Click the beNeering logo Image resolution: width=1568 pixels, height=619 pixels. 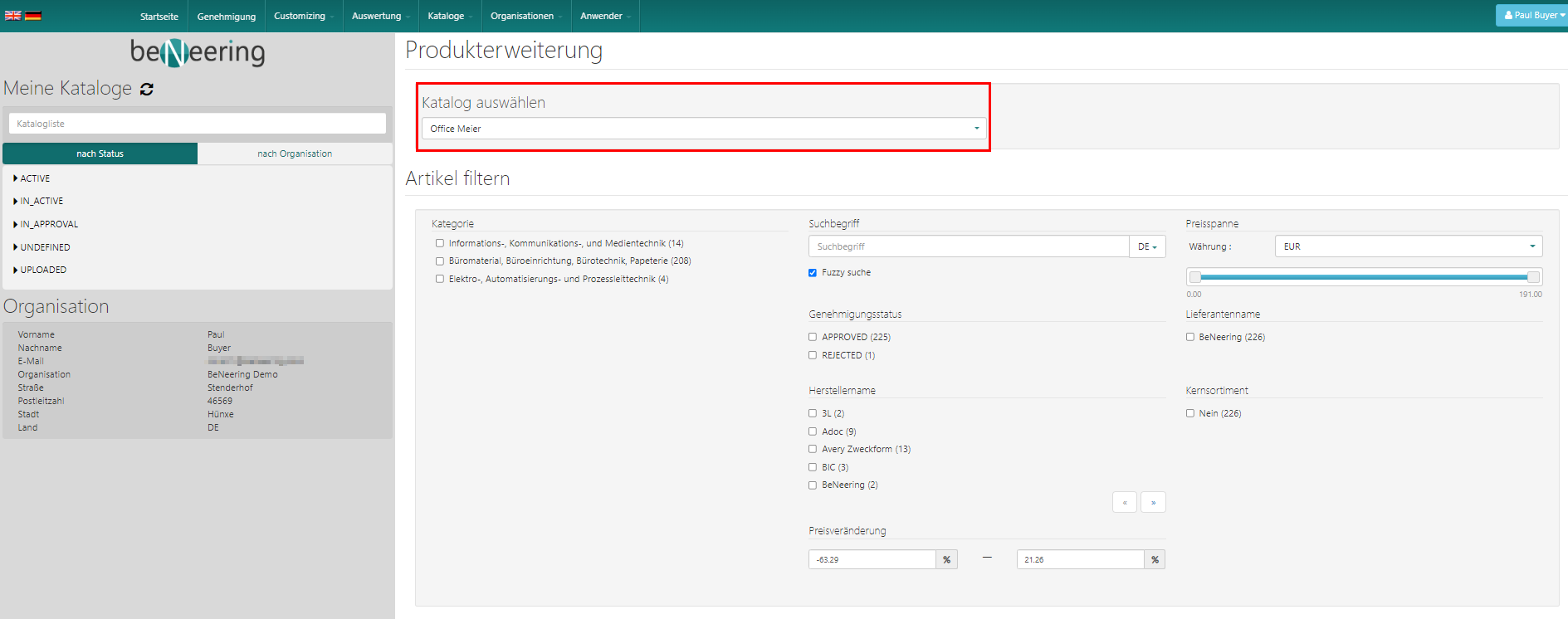click(198, 52)
